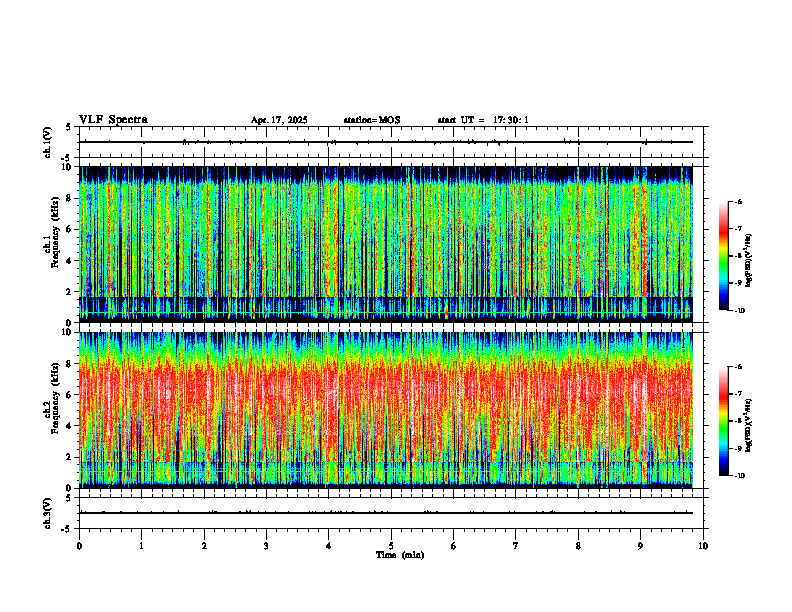Viewport: 792px width, 612px height.
Task: Click the ch.2 colorbar "log(PSD)" label
Action: point(748,425)
